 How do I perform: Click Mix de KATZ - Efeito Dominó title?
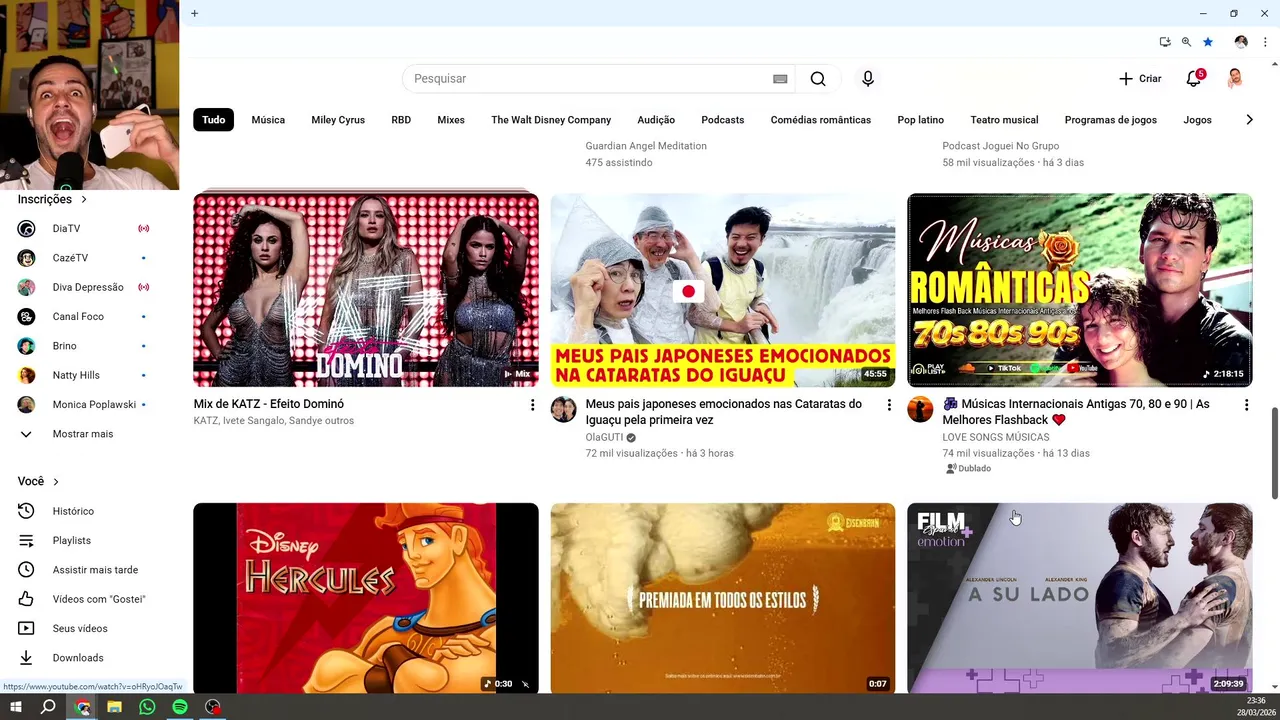[x=269, y=404]
